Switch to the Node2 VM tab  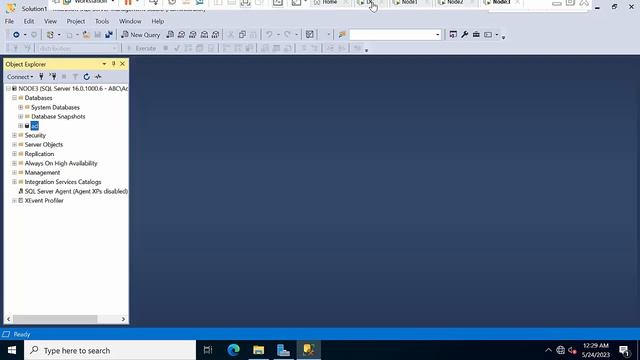[455, 2]
